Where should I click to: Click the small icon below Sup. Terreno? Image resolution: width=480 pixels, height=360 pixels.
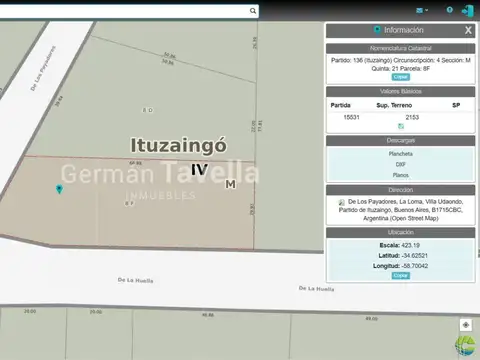401,126
